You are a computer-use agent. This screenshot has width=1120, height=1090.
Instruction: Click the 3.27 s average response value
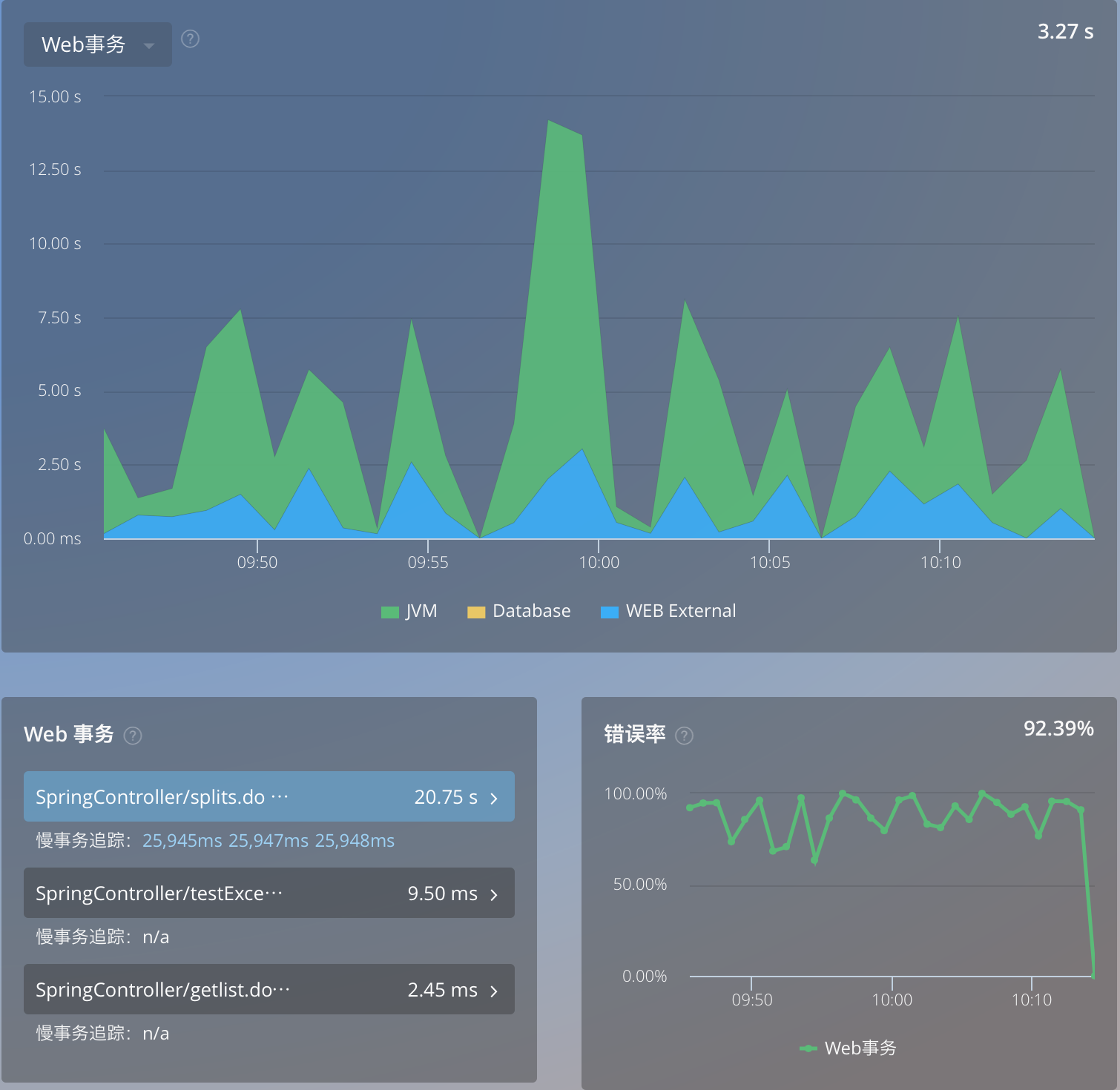1065,31
